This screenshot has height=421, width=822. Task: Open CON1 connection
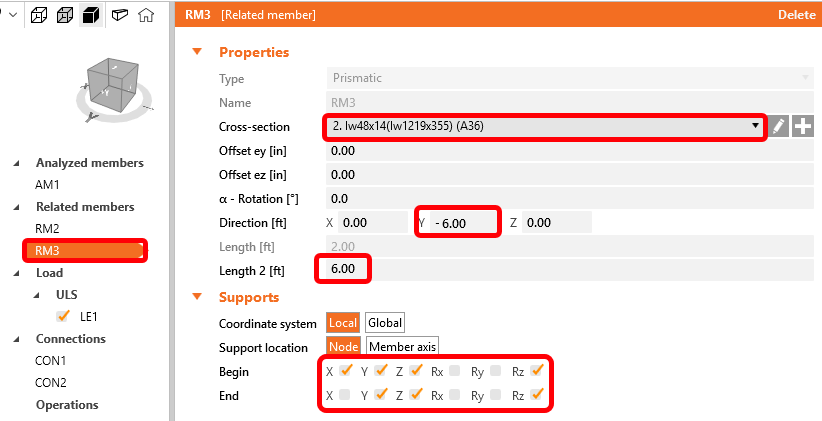pyautogui.click(x=51, y=361)
